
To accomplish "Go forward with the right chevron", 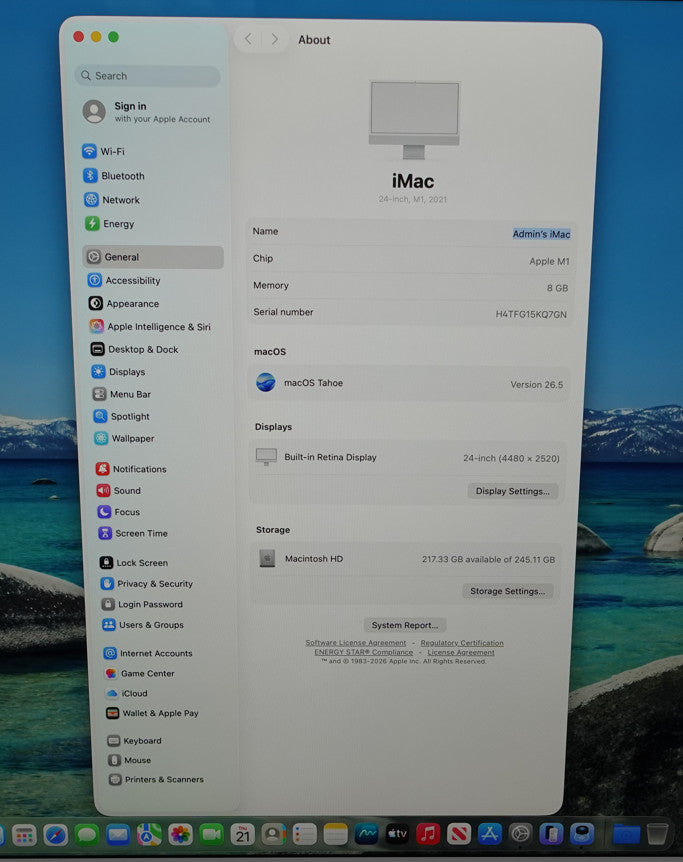I will pyautogui.click(x=274, y=40).
